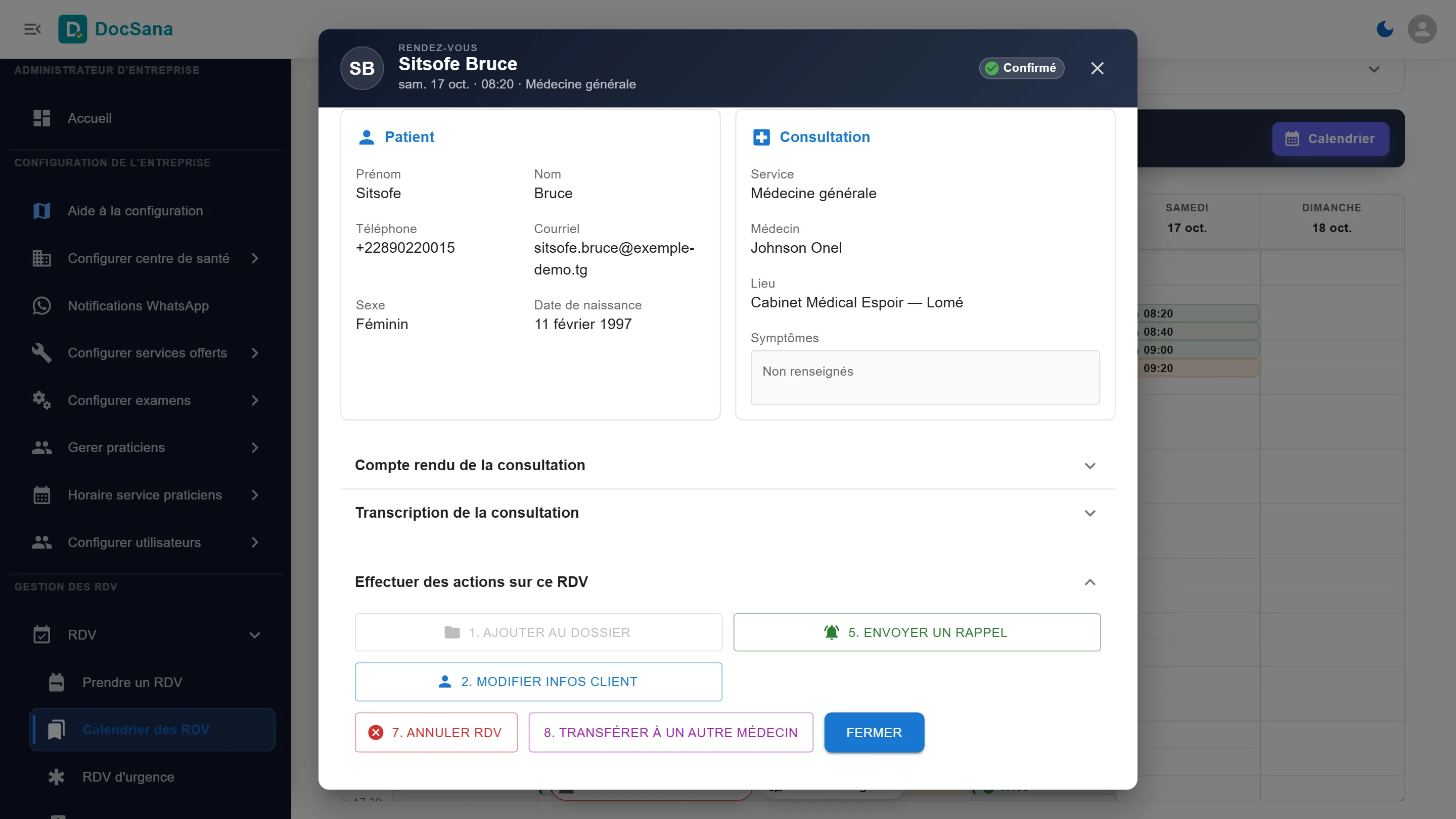
Task: Click the Configurer services offerts wrench icon
Action: point(42,353)
